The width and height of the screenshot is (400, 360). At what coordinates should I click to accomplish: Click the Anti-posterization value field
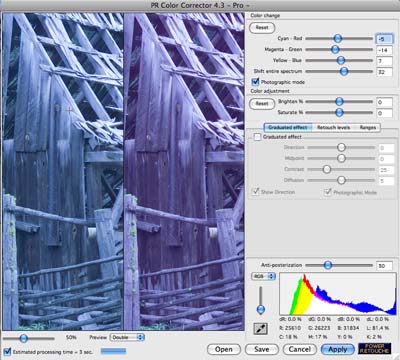click(x=384, y=266)
